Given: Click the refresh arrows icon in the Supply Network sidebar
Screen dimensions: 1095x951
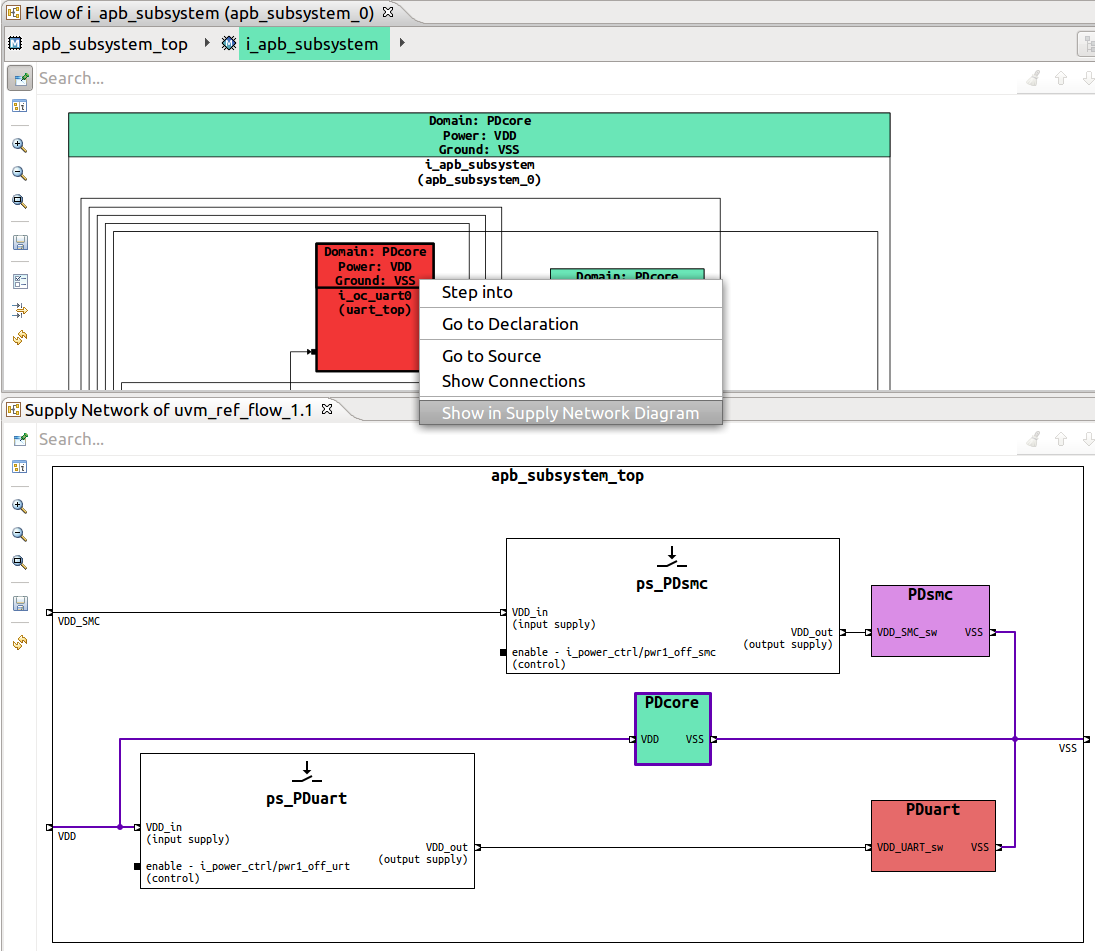Looking at the screenshot, I should pos(19,642).
